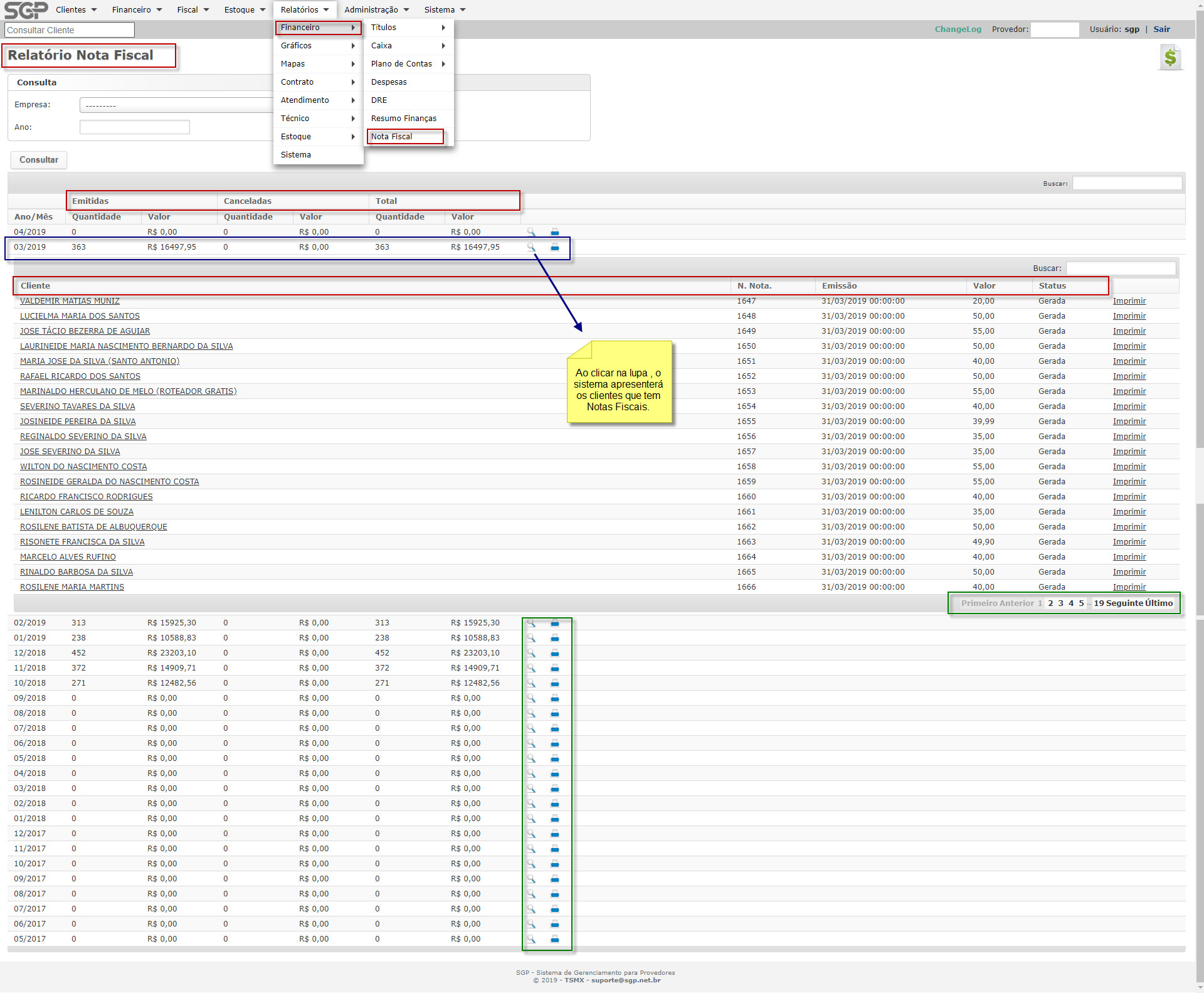Click the magnifier icon for 03/2019 row
Screen dimensions: 1204x993
(531, 247)
